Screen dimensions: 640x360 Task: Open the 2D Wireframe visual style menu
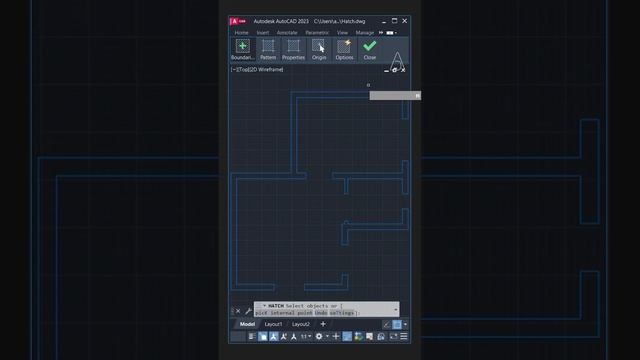coord(267,70)
